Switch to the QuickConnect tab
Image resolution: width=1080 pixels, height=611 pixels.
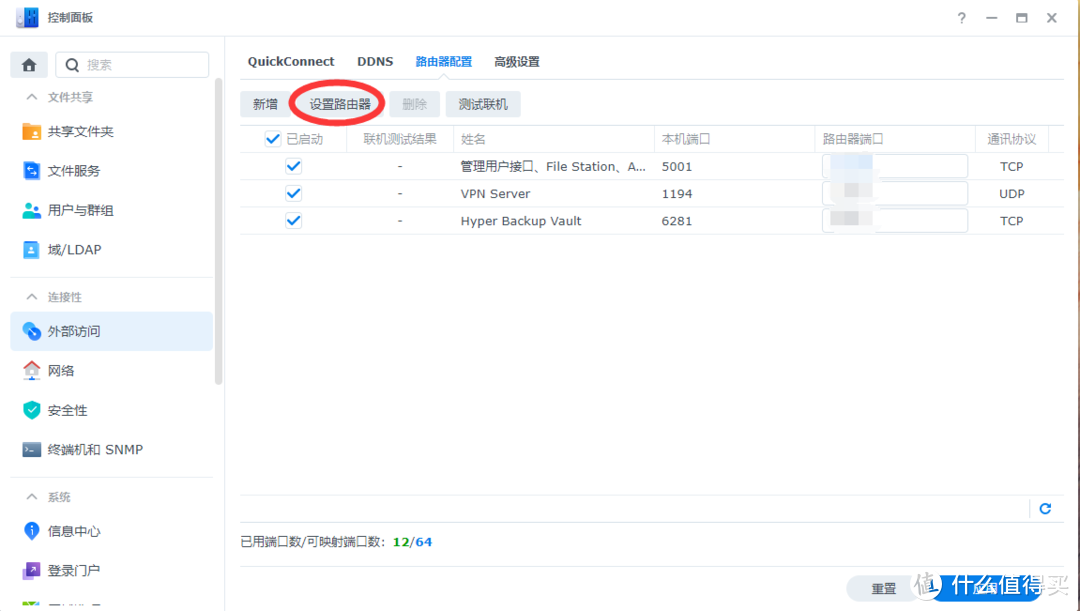tap(291, 61)
